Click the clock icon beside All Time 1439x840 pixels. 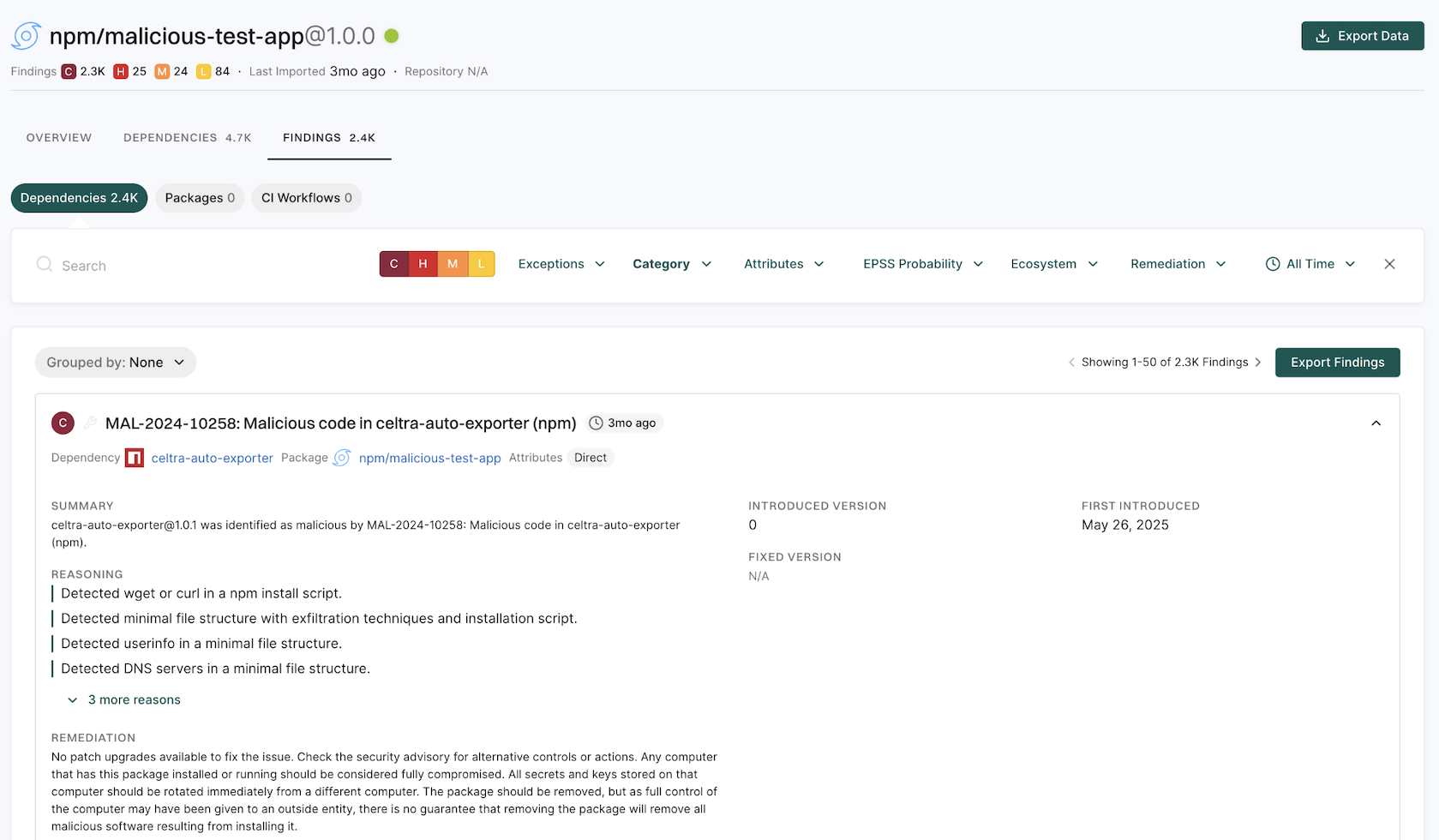[x=1273, y=264]
